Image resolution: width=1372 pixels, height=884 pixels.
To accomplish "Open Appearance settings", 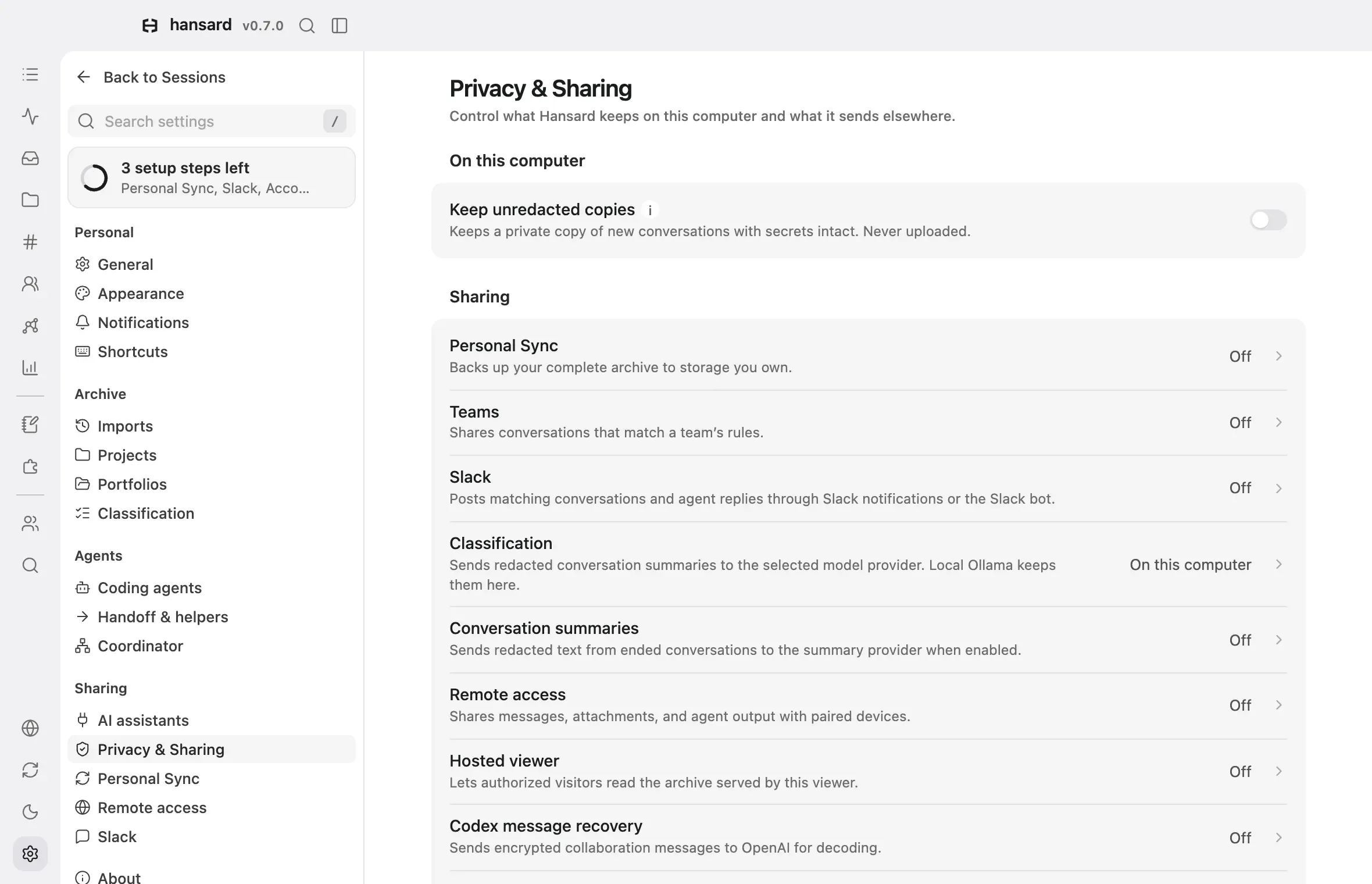I will point(212,294).
